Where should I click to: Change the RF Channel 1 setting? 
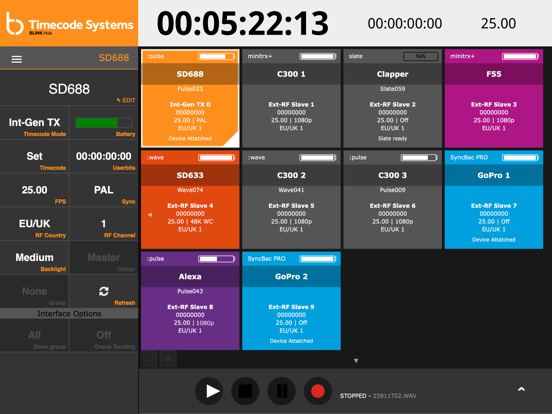pyautogui.click(x=104, y=224)
